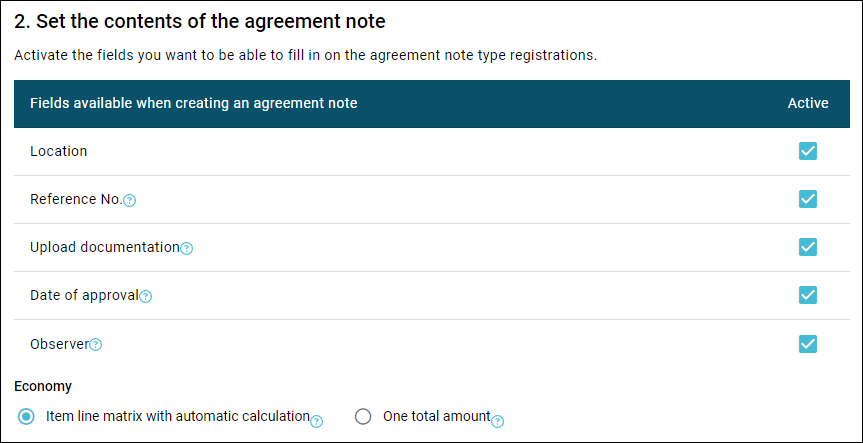
Task: Open help icon beside Upload documentation
Action: pos(187,249)
